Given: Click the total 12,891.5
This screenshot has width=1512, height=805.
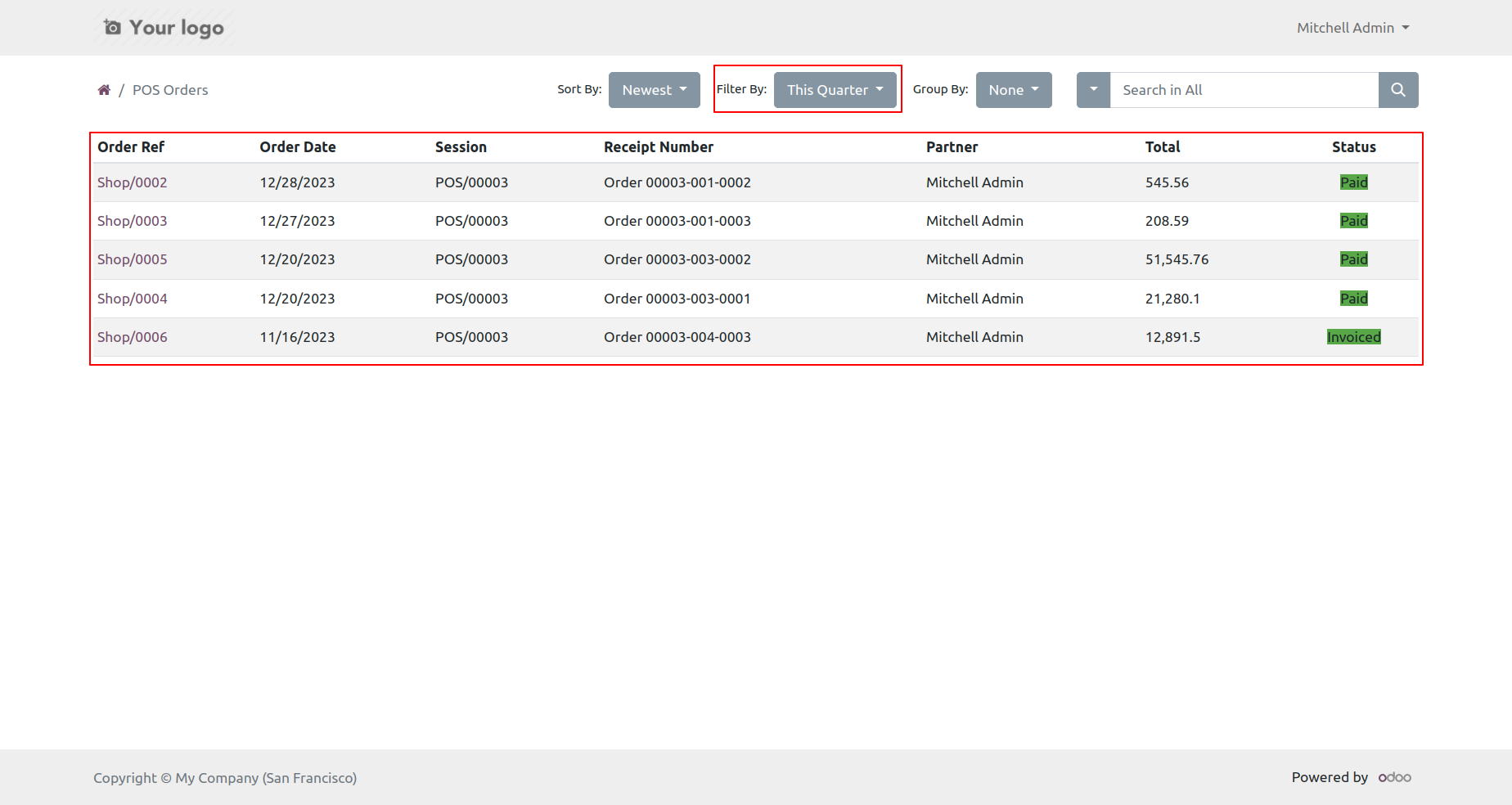Looking at the screenshot, I should 1173,337.
